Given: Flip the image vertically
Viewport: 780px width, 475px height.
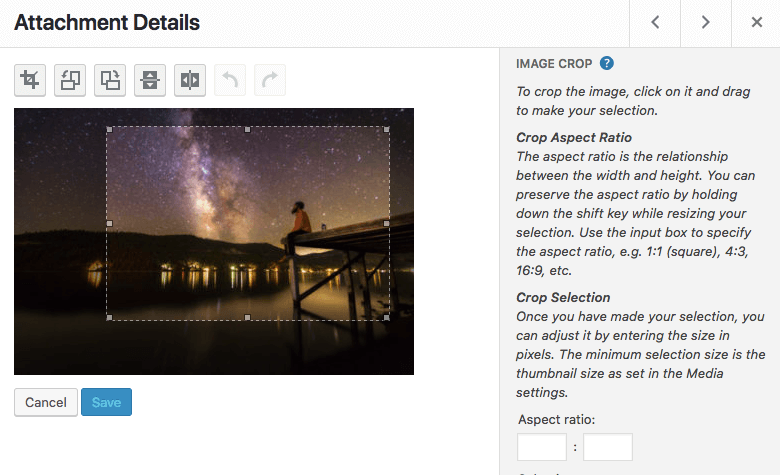Looking at the screenshot, I should tap(150, 80).
